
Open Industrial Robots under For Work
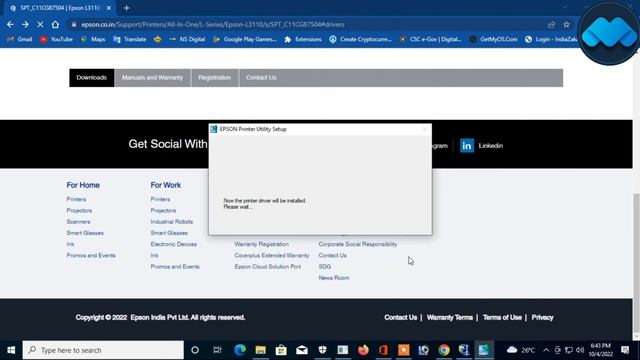pos(171,222)
